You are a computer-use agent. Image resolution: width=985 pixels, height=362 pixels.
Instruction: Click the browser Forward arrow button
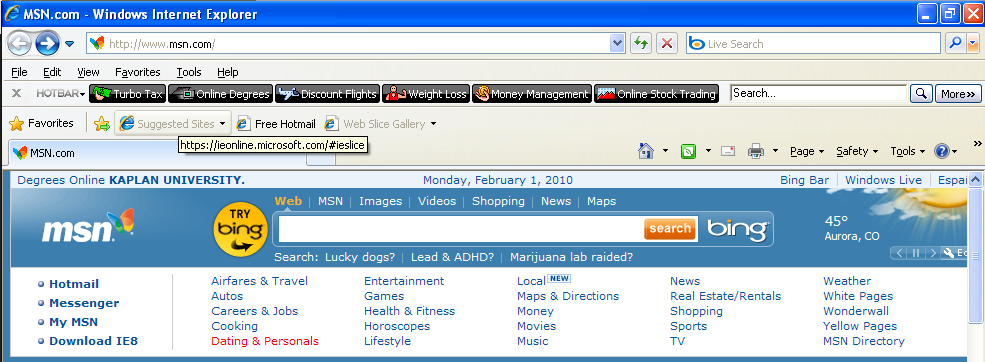coord(47,43)
